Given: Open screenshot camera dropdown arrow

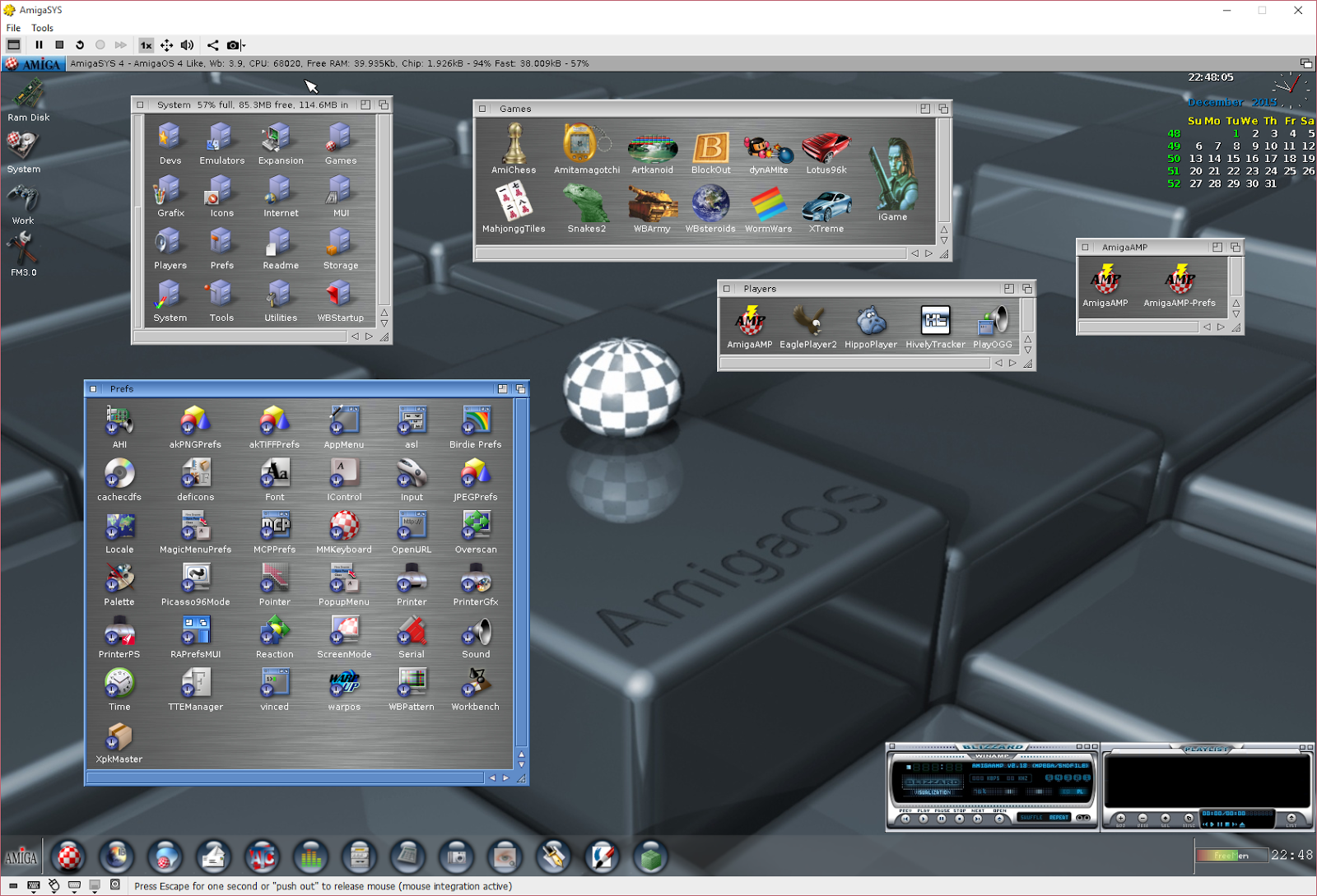Looking at the screenshot, I should coord(244,45).
